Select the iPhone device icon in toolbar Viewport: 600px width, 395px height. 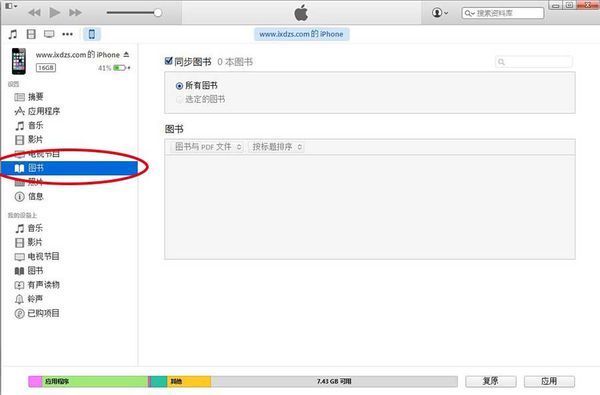pos(92,34)
